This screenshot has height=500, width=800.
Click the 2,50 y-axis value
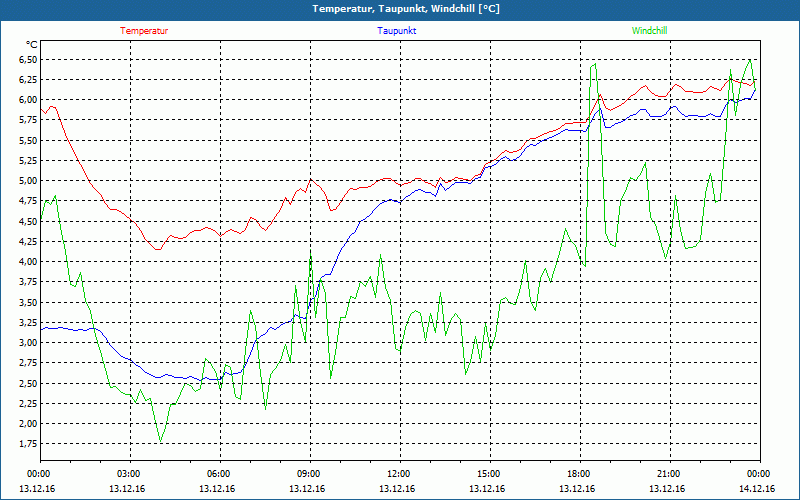[29, 383]
